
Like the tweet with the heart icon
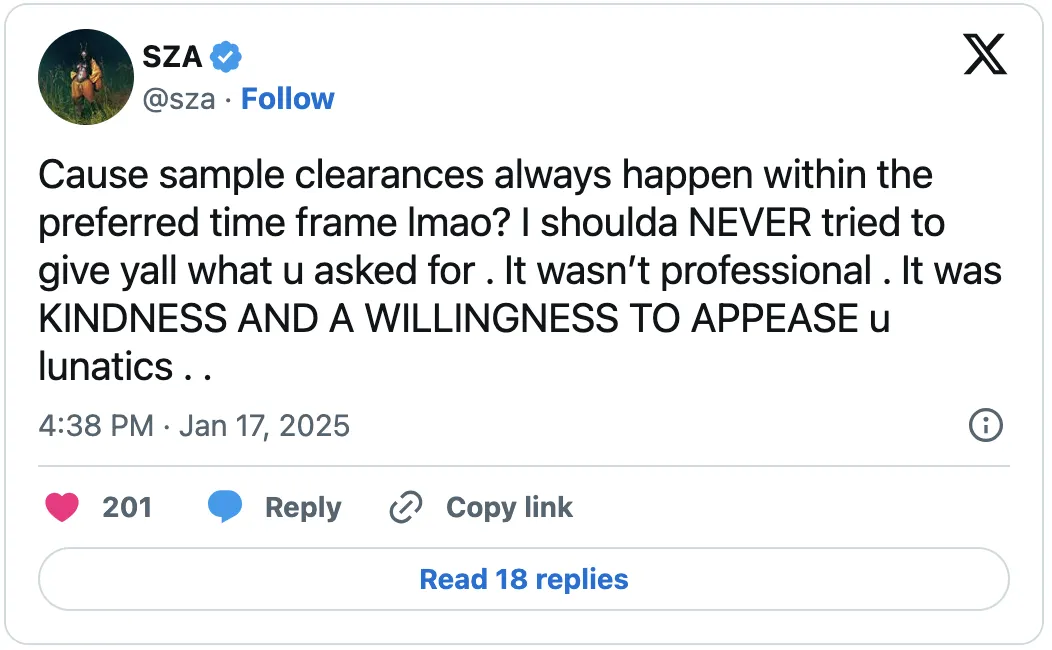tap(62, 508)
